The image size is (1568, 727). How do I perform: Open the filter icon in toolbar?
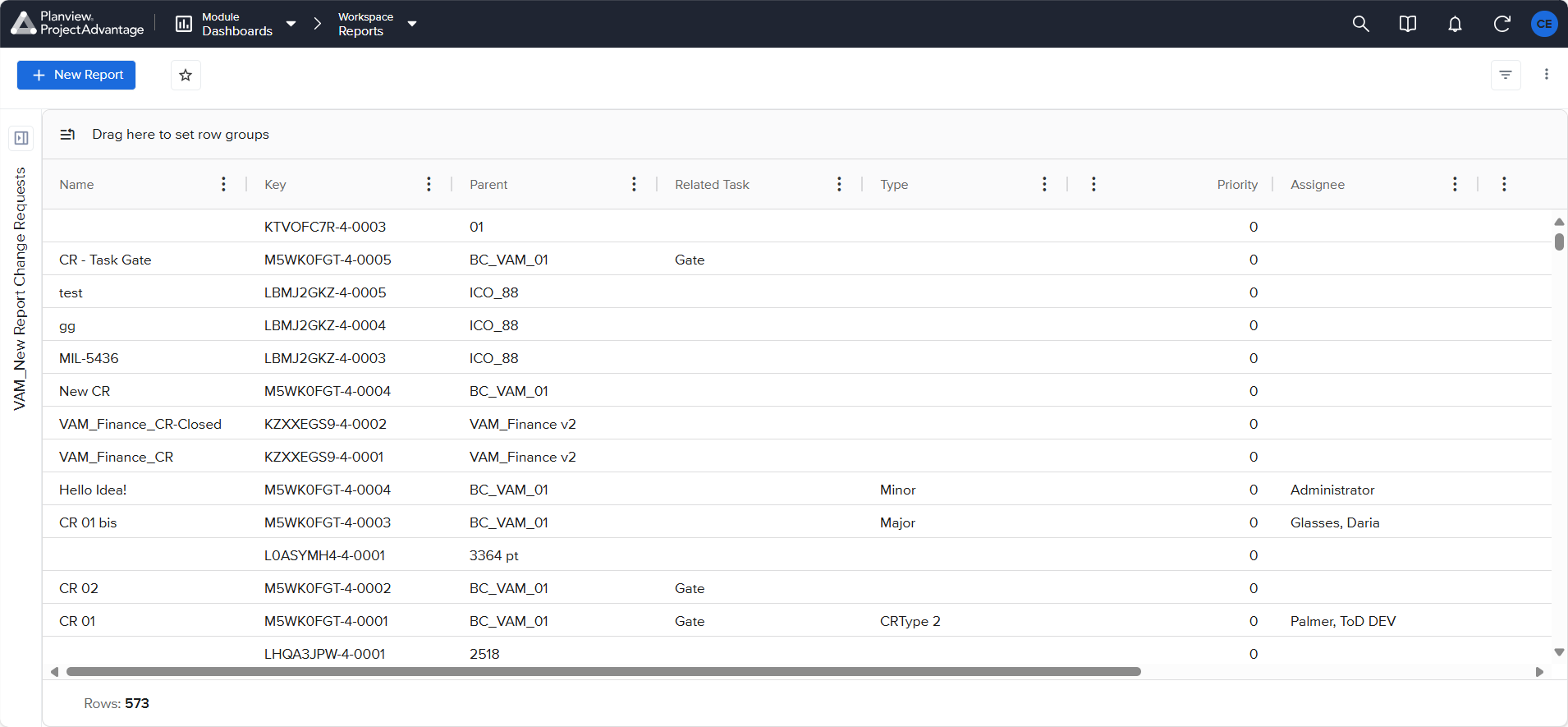coord(1505,75)
